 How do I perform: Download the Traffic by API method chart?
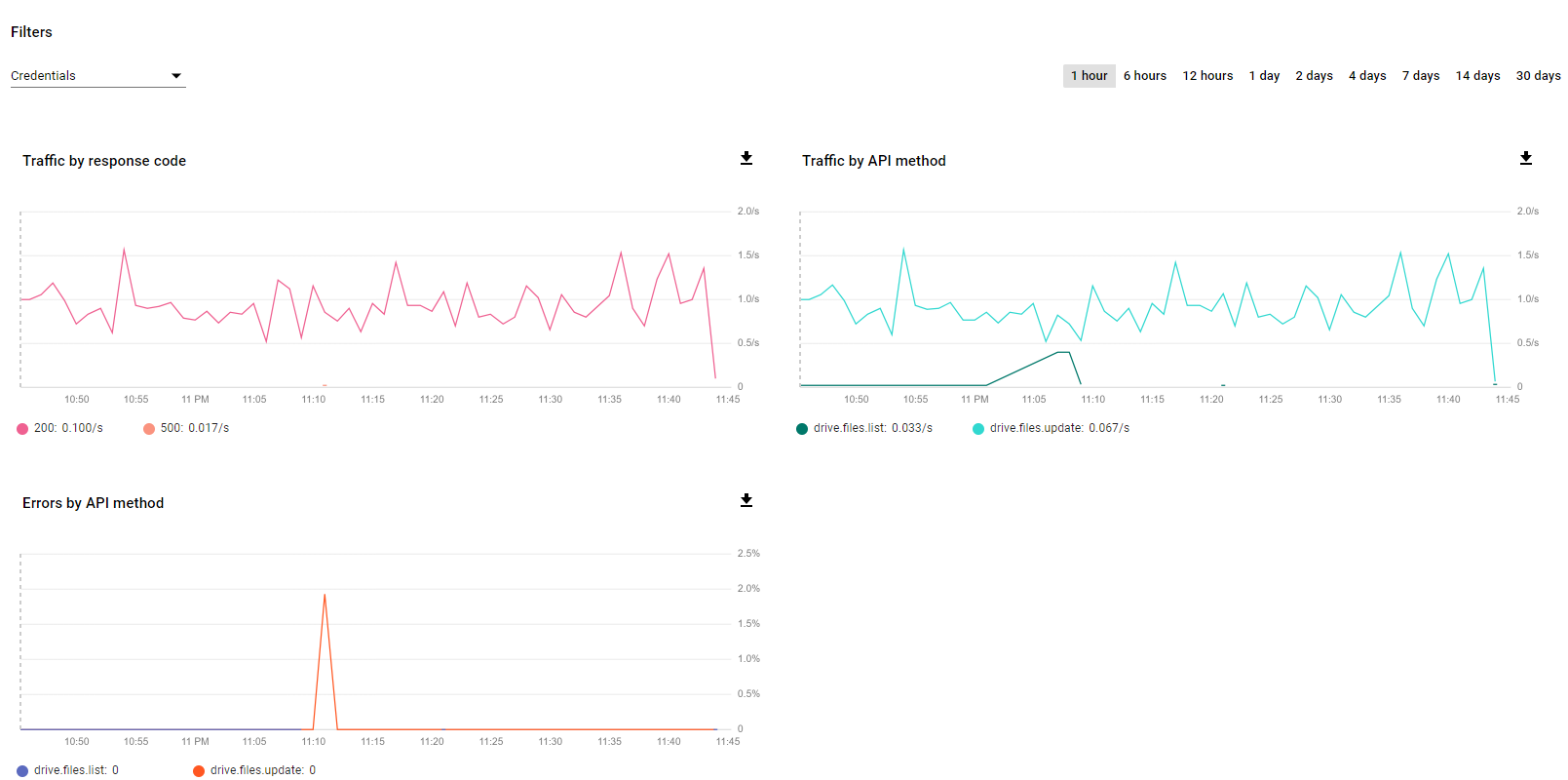click(1526, 159)
